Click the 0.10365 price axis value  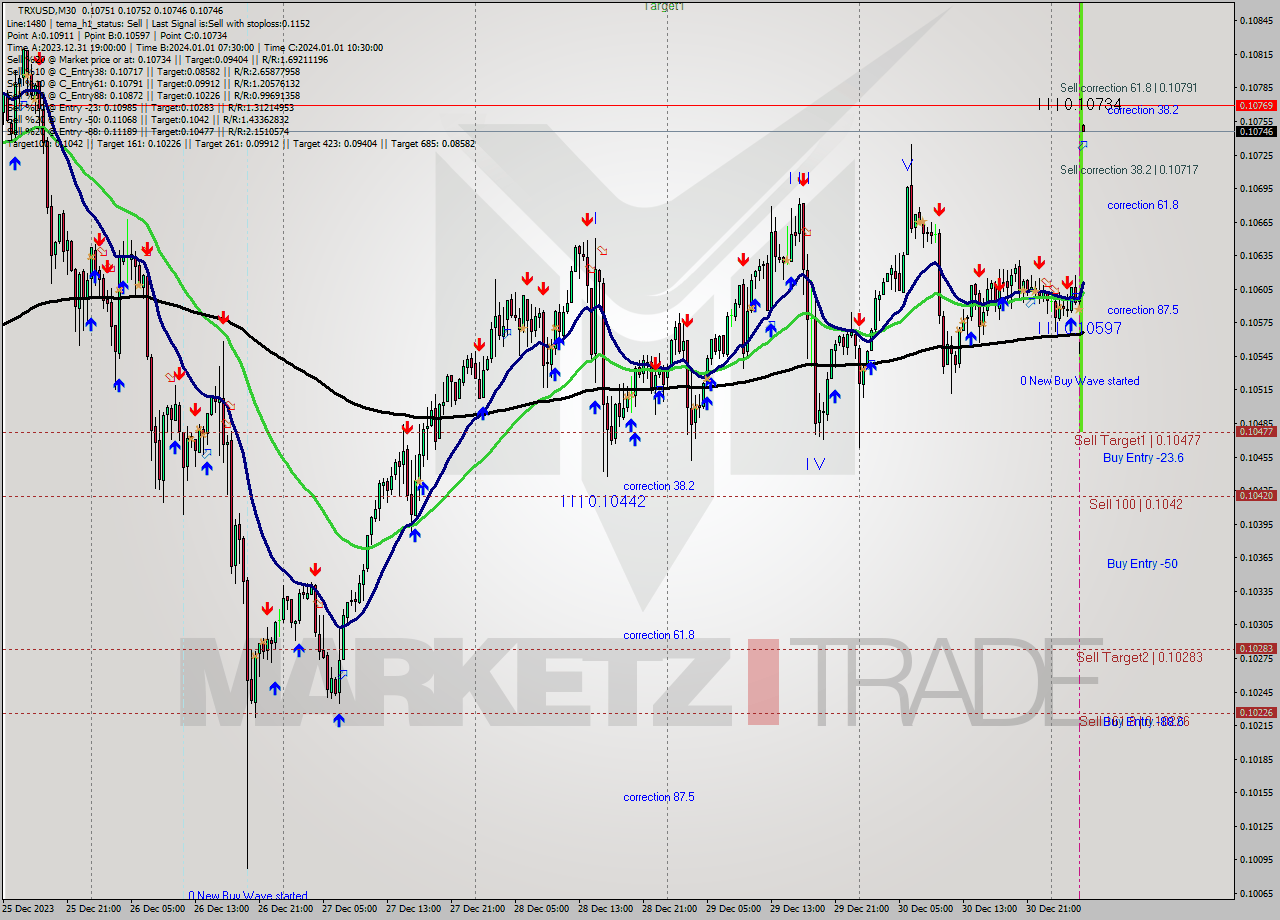pos(1256,558)
